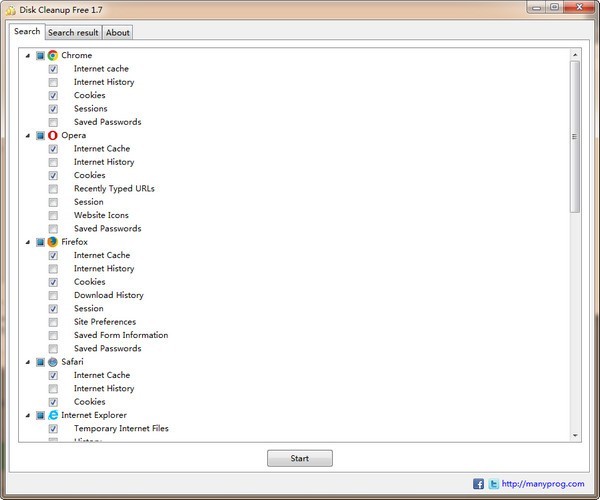This screenshot has width=600, height=500.
Task: Enable Opera Session checkbox
Action: [x=53, y=202]
